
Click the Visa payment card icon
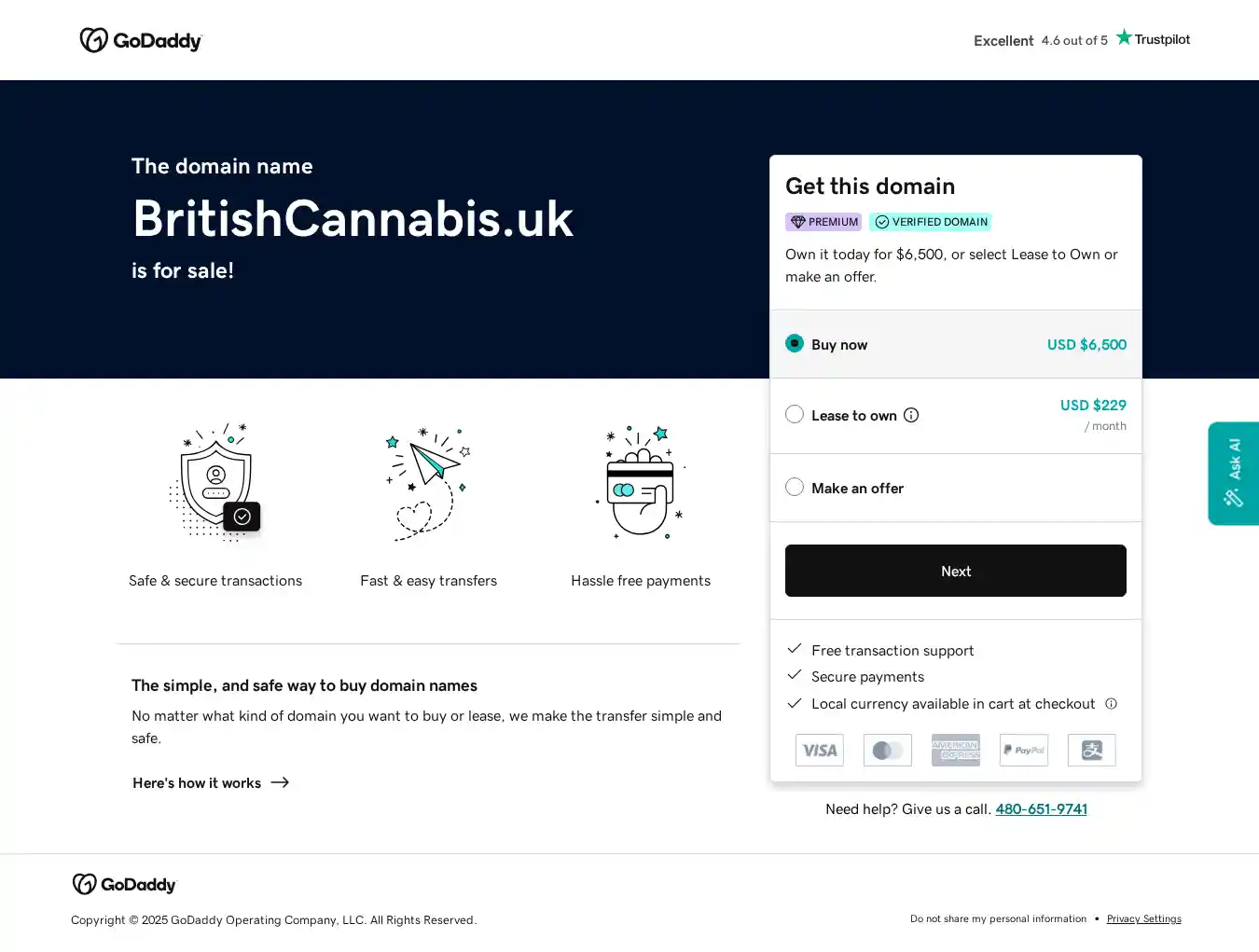pos(820,751)
